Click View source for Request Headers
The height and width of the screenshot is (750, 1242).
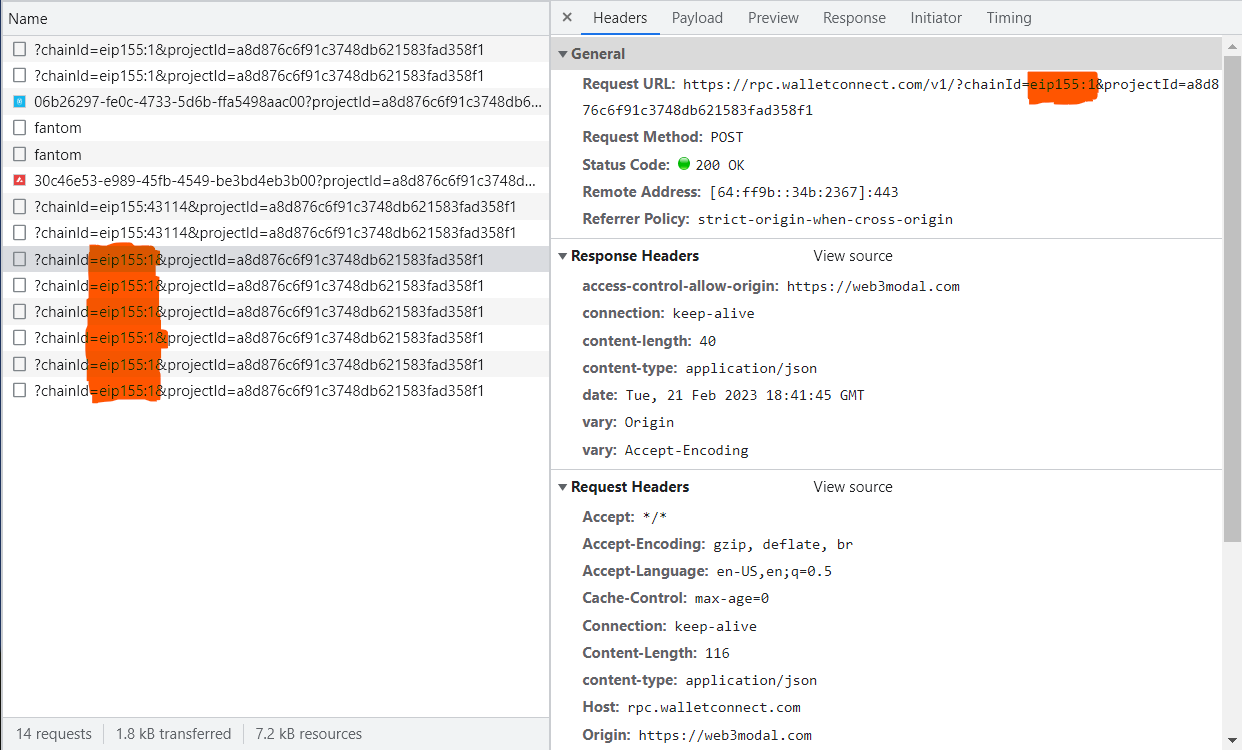pos(852,487)
